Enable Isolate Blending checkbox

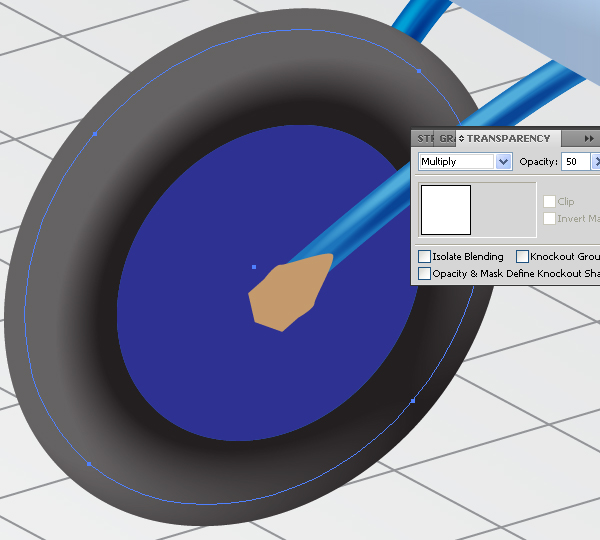[x=424, y=256]
